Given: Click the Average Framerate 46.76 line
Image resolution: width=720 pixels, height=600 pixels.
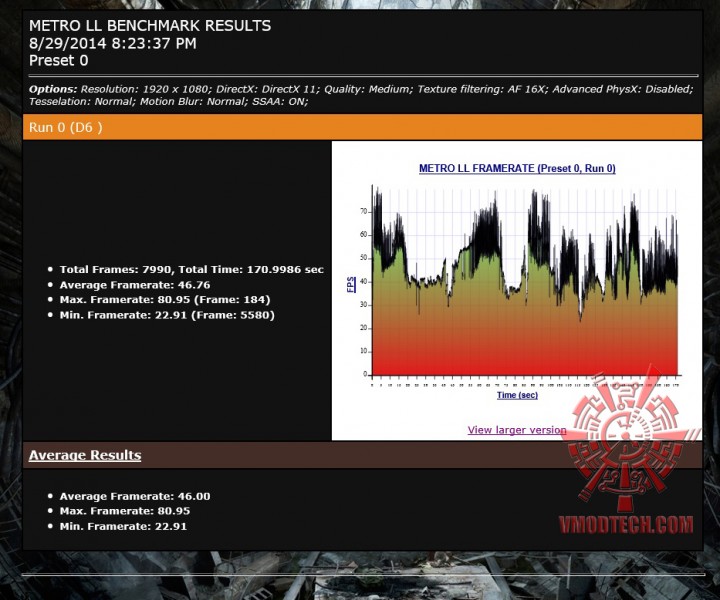Looking at the screenshot, I should (135, 285).
